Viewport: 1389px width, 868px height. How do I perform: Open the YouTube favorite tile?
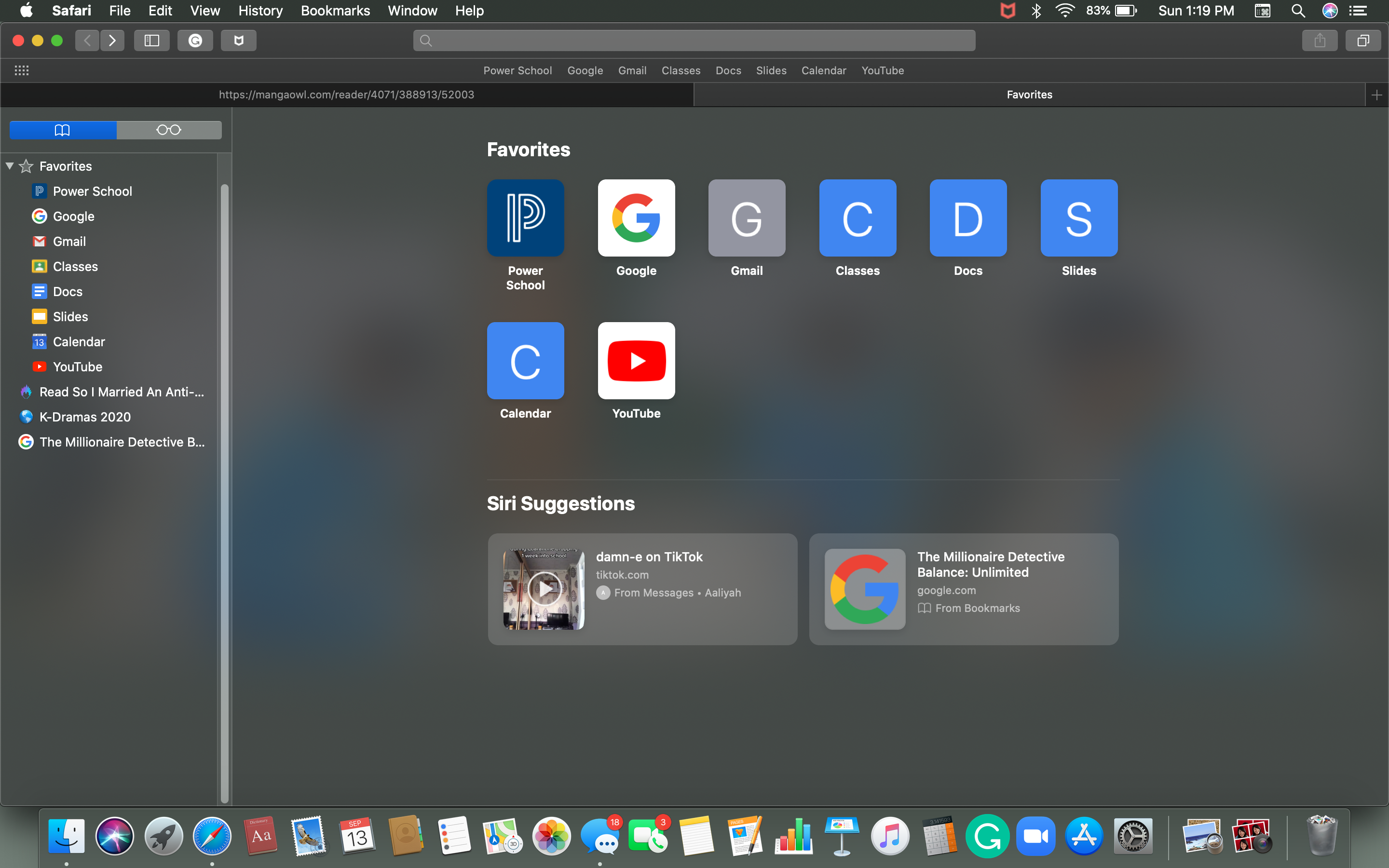(636, 361)
